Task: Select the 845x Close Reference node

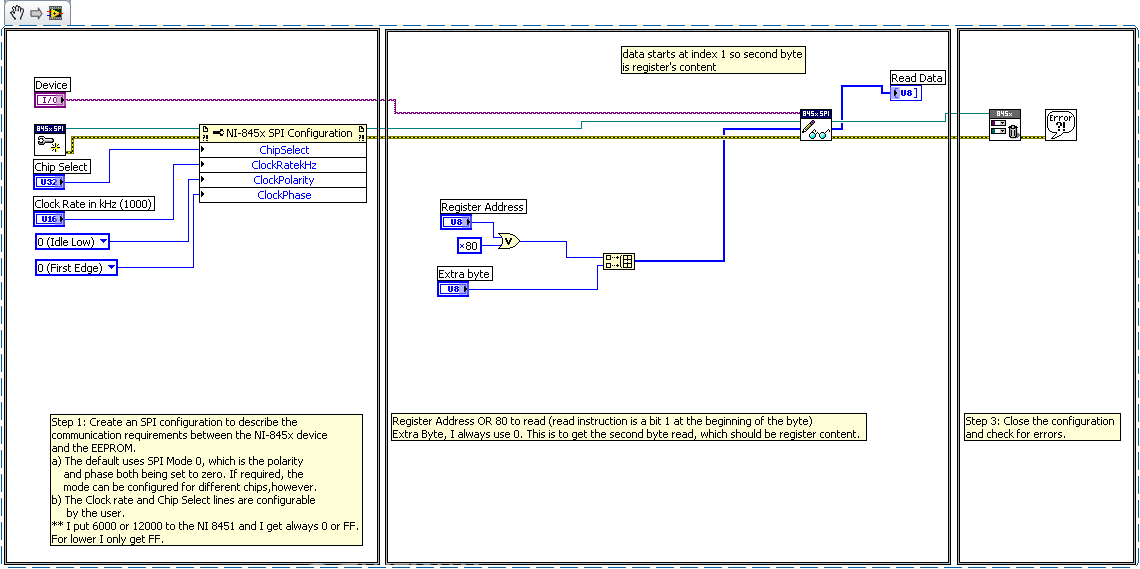Action: click(x=1005, y=125)
